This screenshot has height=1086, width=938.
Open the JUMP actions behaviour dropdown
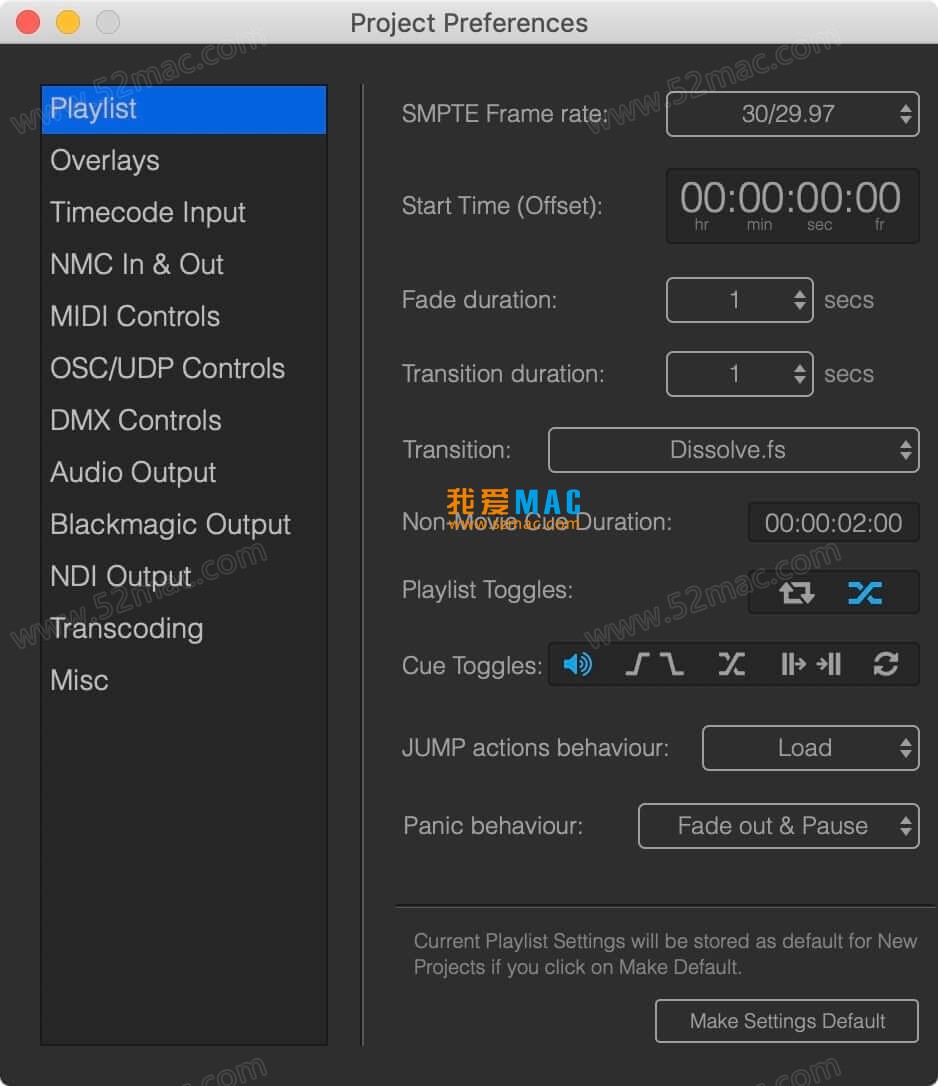(x=811, y=748)
